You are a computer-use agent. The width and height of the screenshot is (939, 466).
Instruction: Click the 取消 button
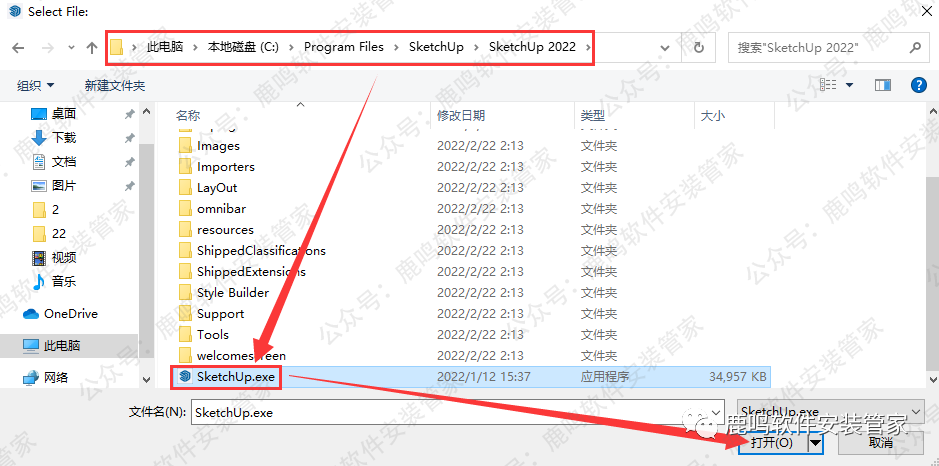coord(881,443)
